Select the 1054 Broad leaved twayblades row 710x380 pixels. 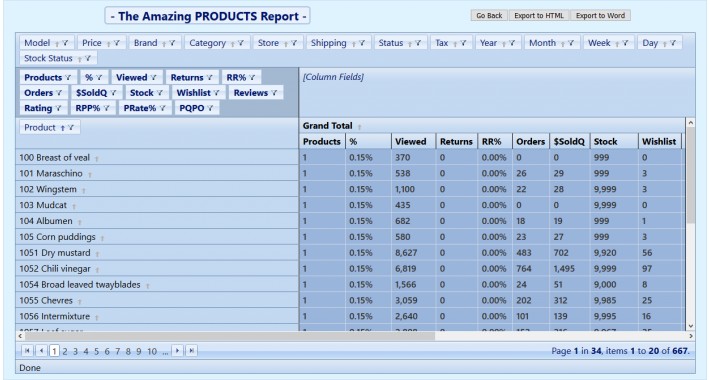coord(157,284)
